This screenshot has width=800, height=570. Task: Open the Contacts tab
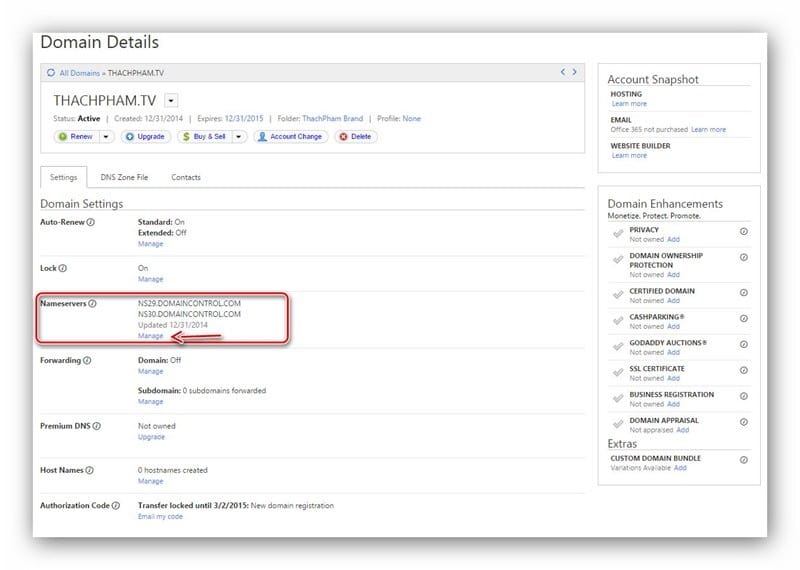point(186,178)
